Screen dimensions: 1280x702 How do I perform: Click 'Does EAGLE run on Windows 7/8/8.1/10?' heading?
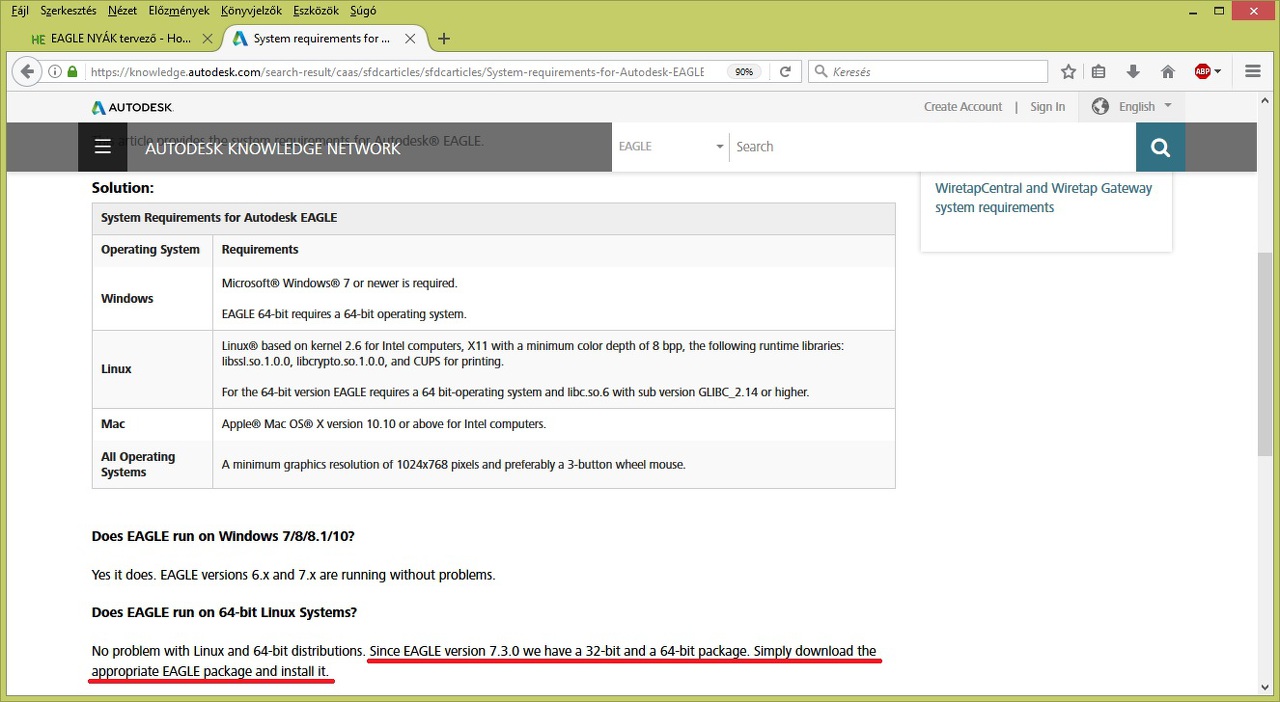point(223,536)
